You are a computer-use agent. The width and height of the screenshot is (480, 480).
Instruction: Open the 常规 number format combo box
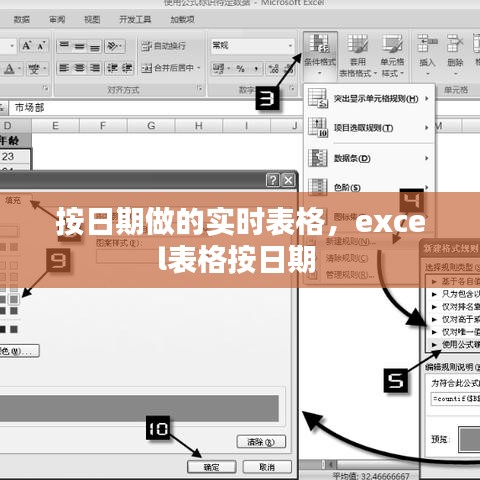click(252, 45)
